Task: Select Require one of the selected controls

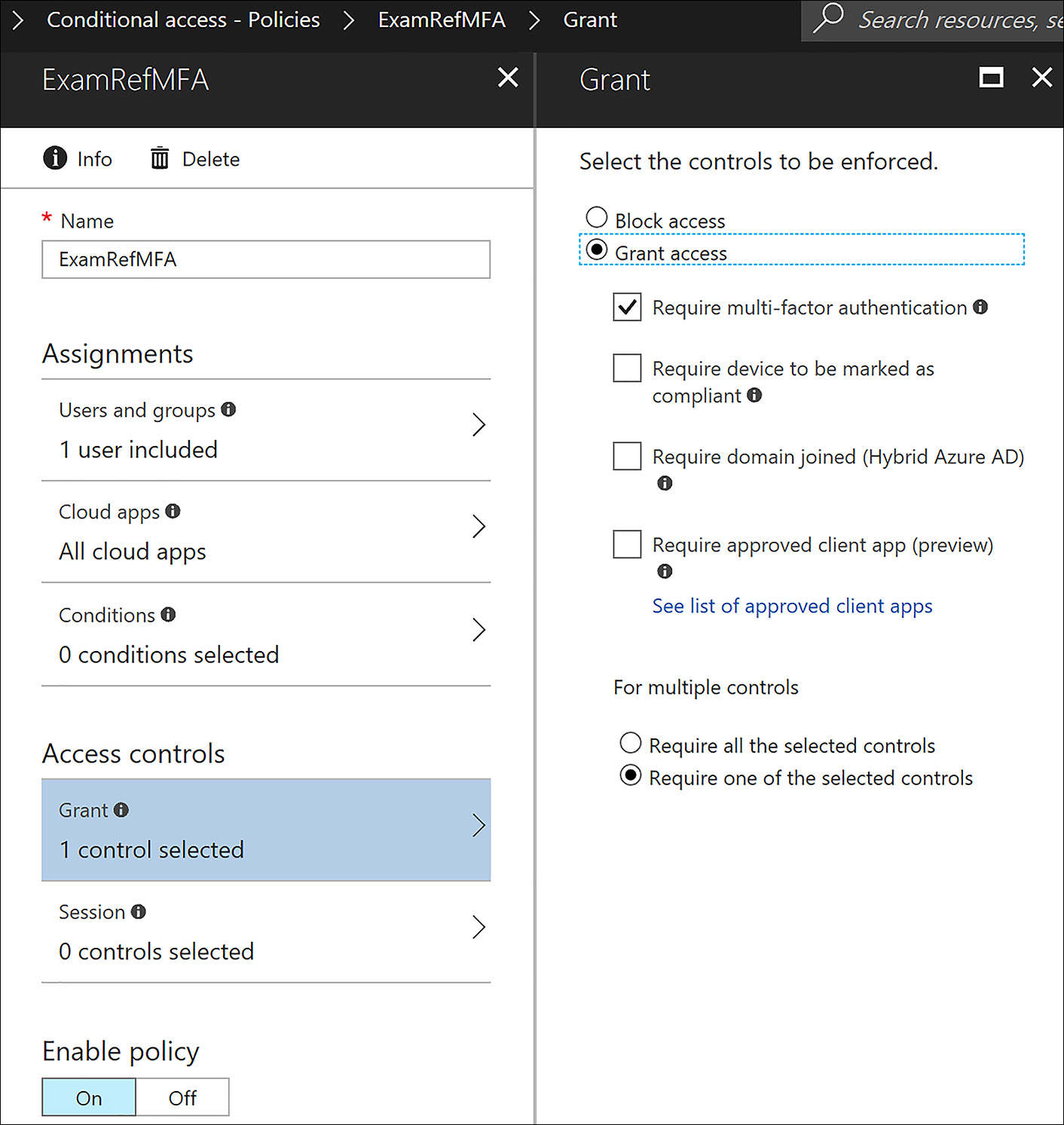Action: point(631,775)
